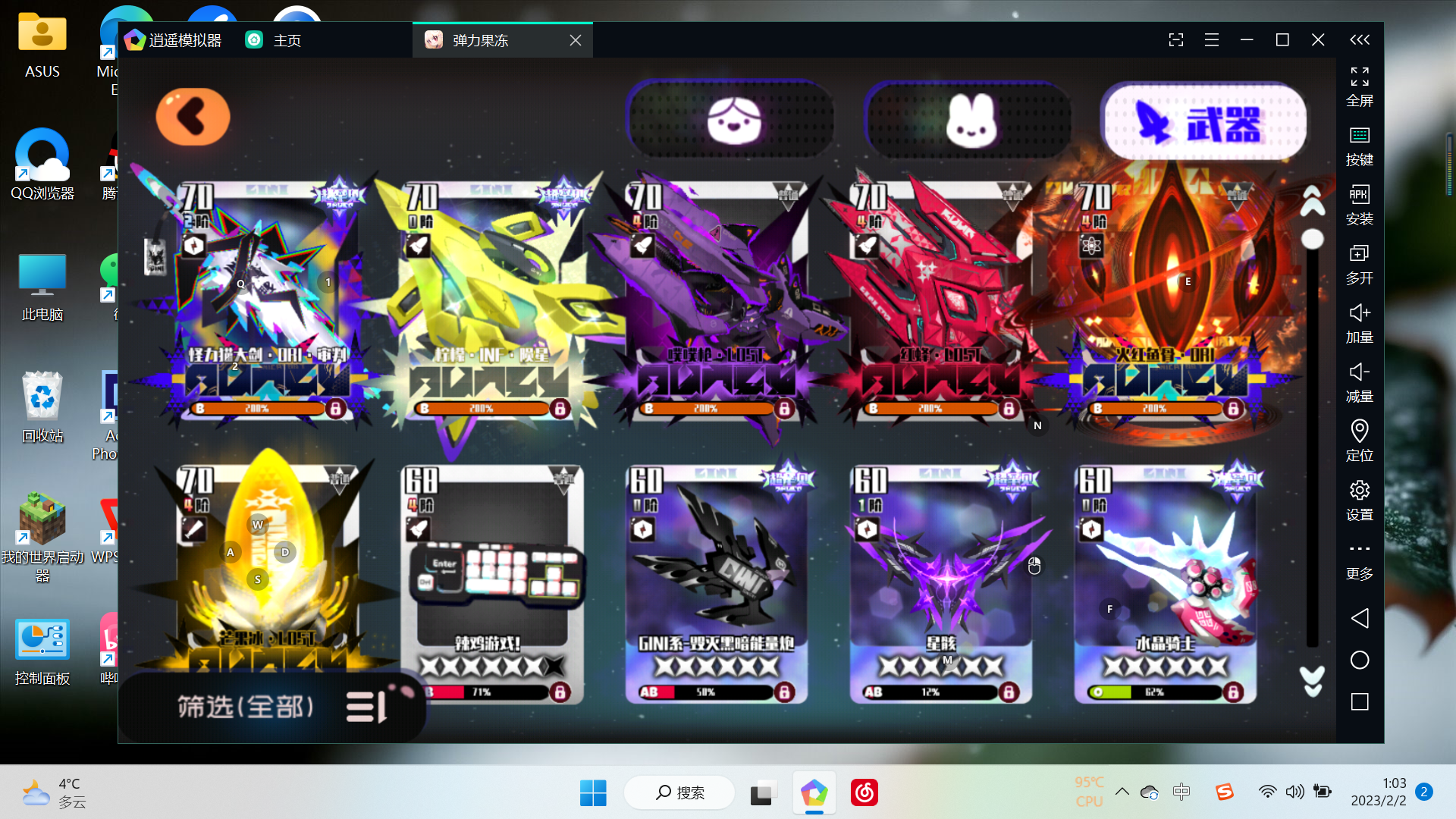Image resolution: width=1456 pixels, height=819 pixels.
Task: Click the 逍遥模拟器 taskbar icon
Action: point(814,792)
